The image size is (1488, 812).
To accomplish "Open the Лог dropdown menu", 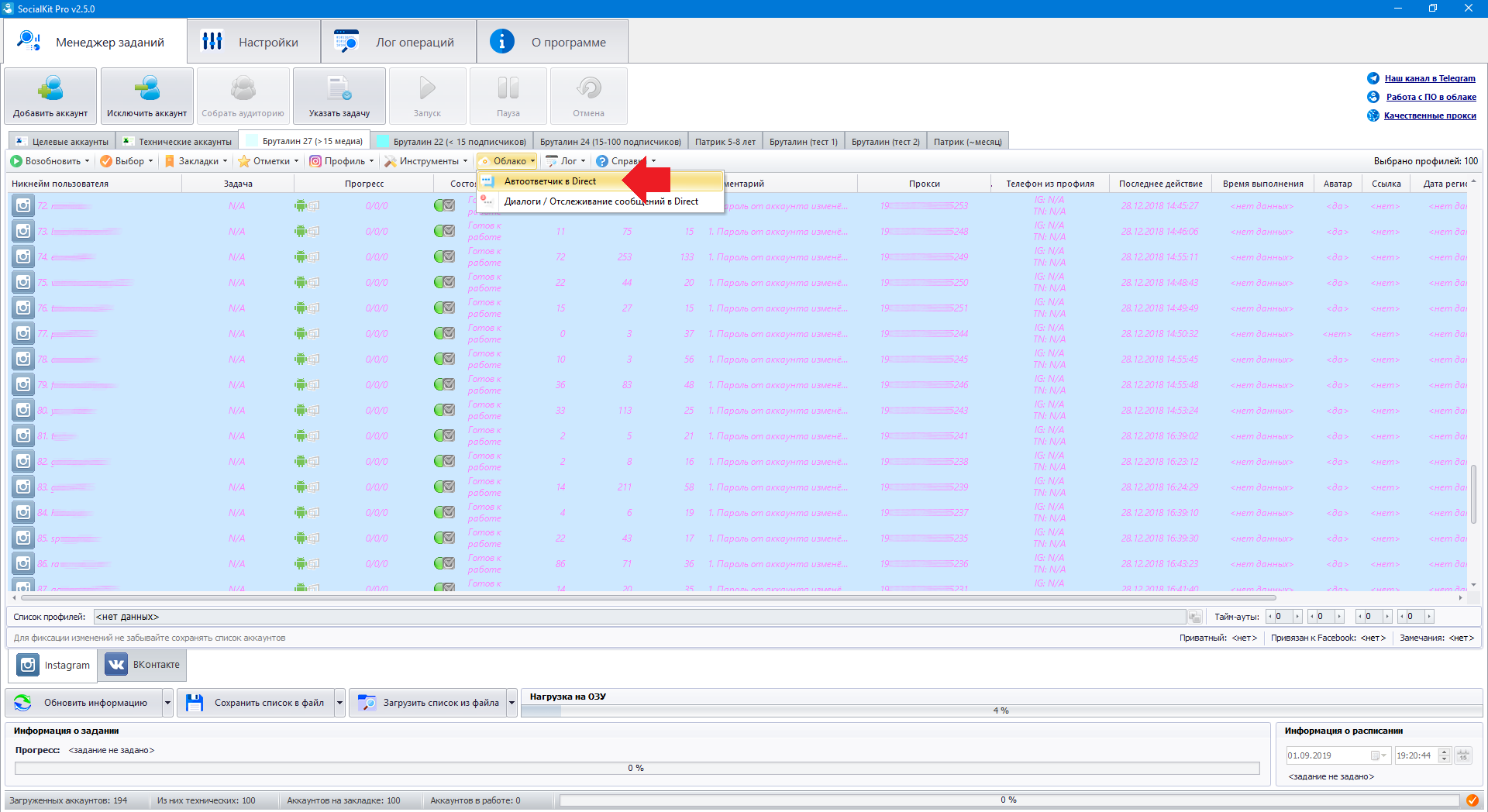I will point(566,161).
